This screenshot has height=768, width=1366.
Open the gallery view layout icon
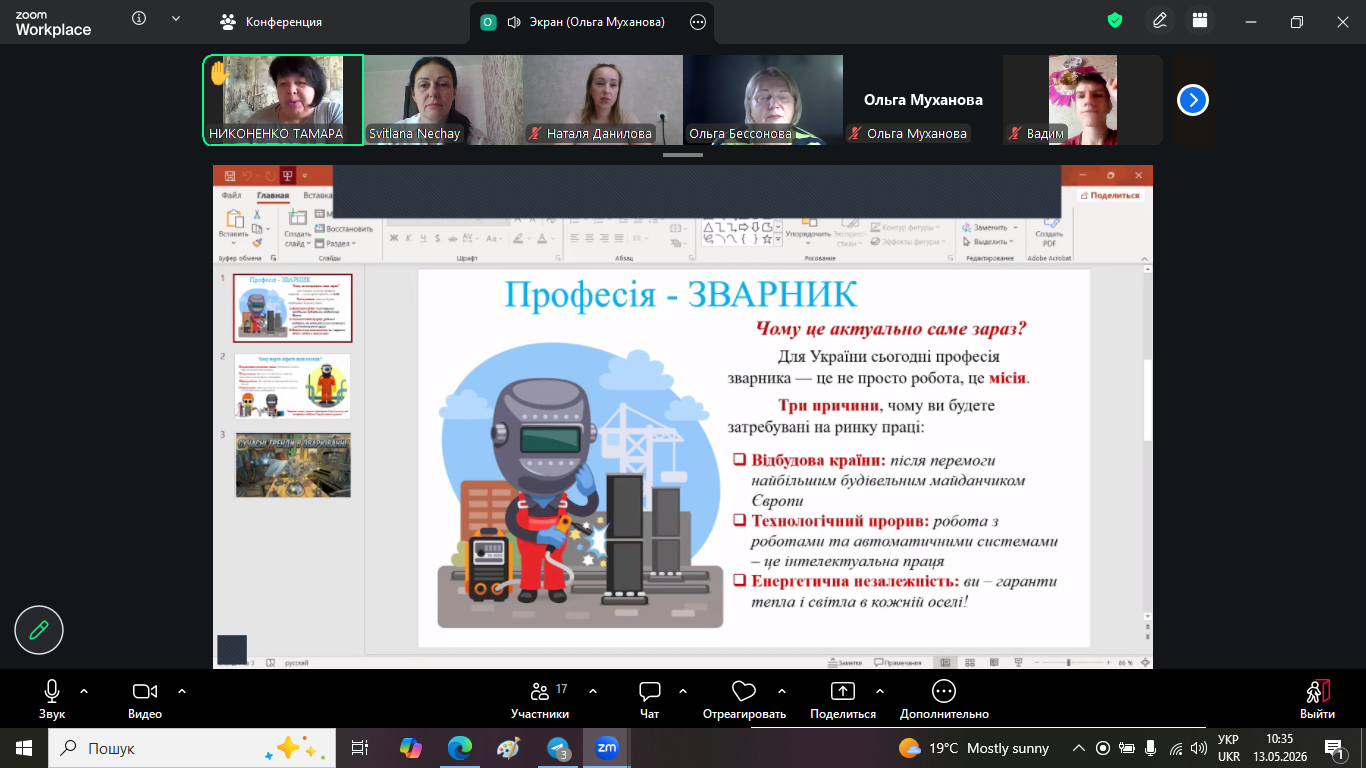point(1200,21)
